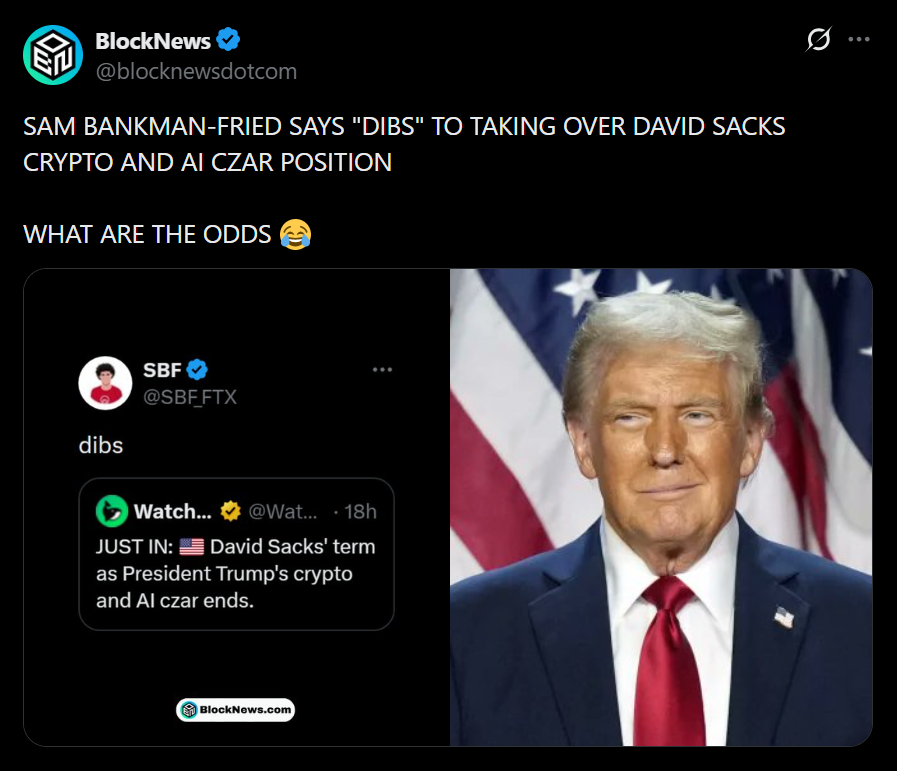The image size is (897, 771).
Task: Click the 18h timestamp on quoted post
Action: click(360, 512)
